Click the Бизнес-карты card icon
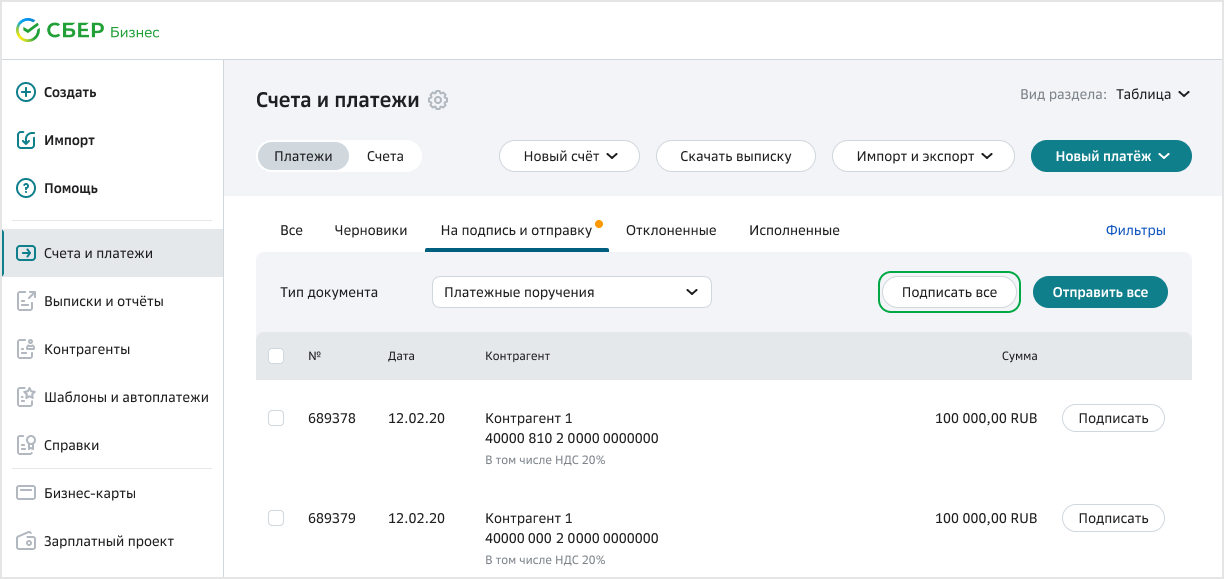Image resolution: width=1224 pixels, height=579 pixels. [27, 493]
